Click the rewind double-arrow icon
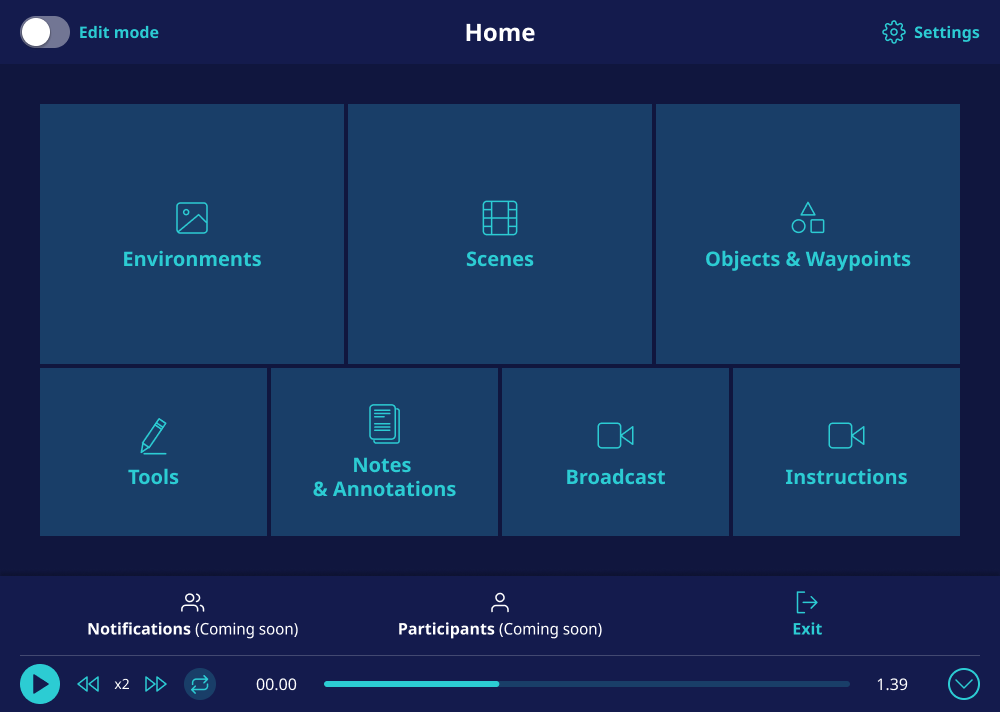The height and width of the screenshot is (712, 1000). point(88,685)
